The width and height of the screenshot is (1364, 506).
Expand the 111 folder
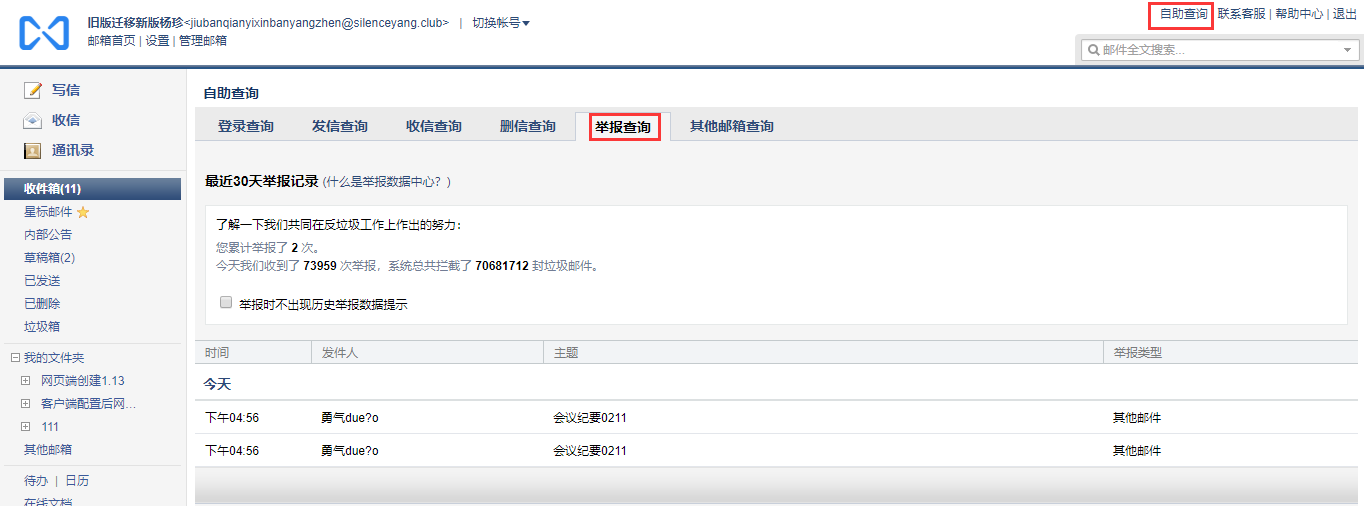click(26, 427)
